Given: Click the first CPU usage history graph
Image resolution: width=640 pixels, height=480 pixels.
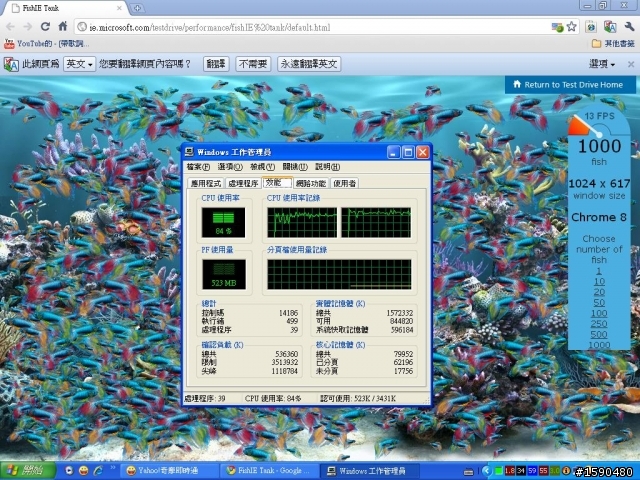Looking at the screenshot, I should tap(302, 222).
